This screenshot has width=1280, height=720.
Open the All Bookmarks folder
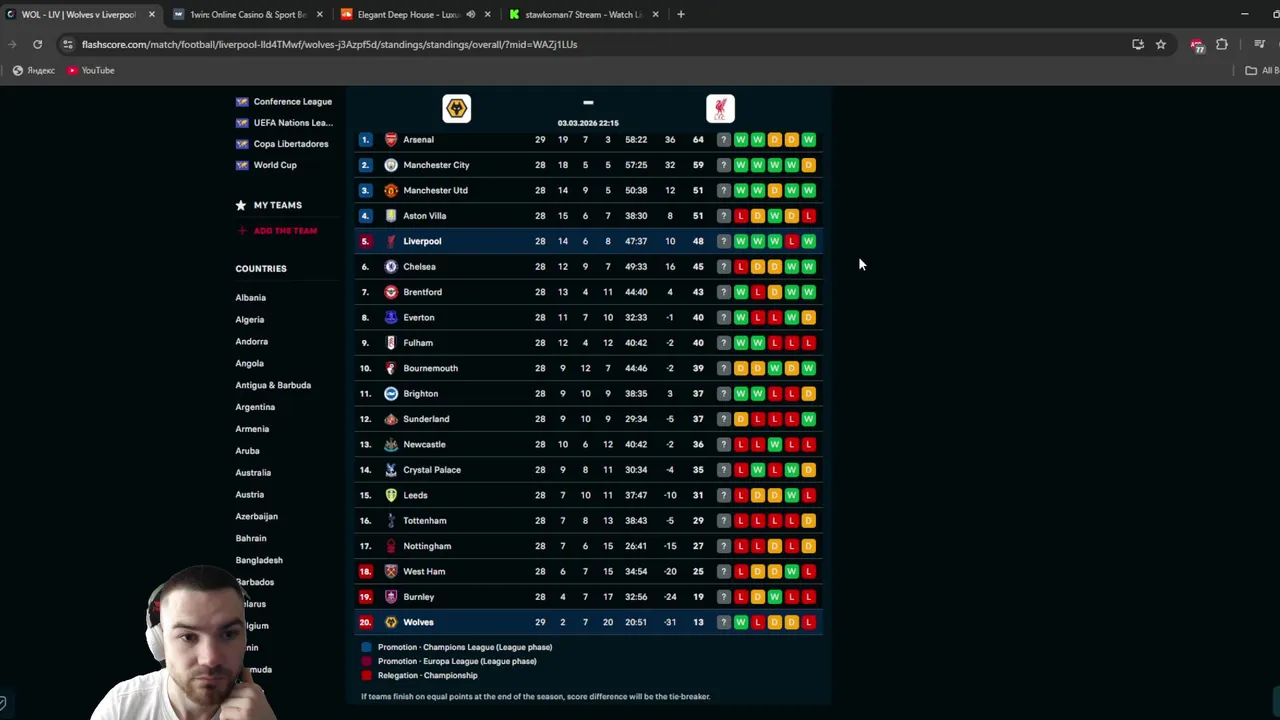click(x=1262, y=71)
